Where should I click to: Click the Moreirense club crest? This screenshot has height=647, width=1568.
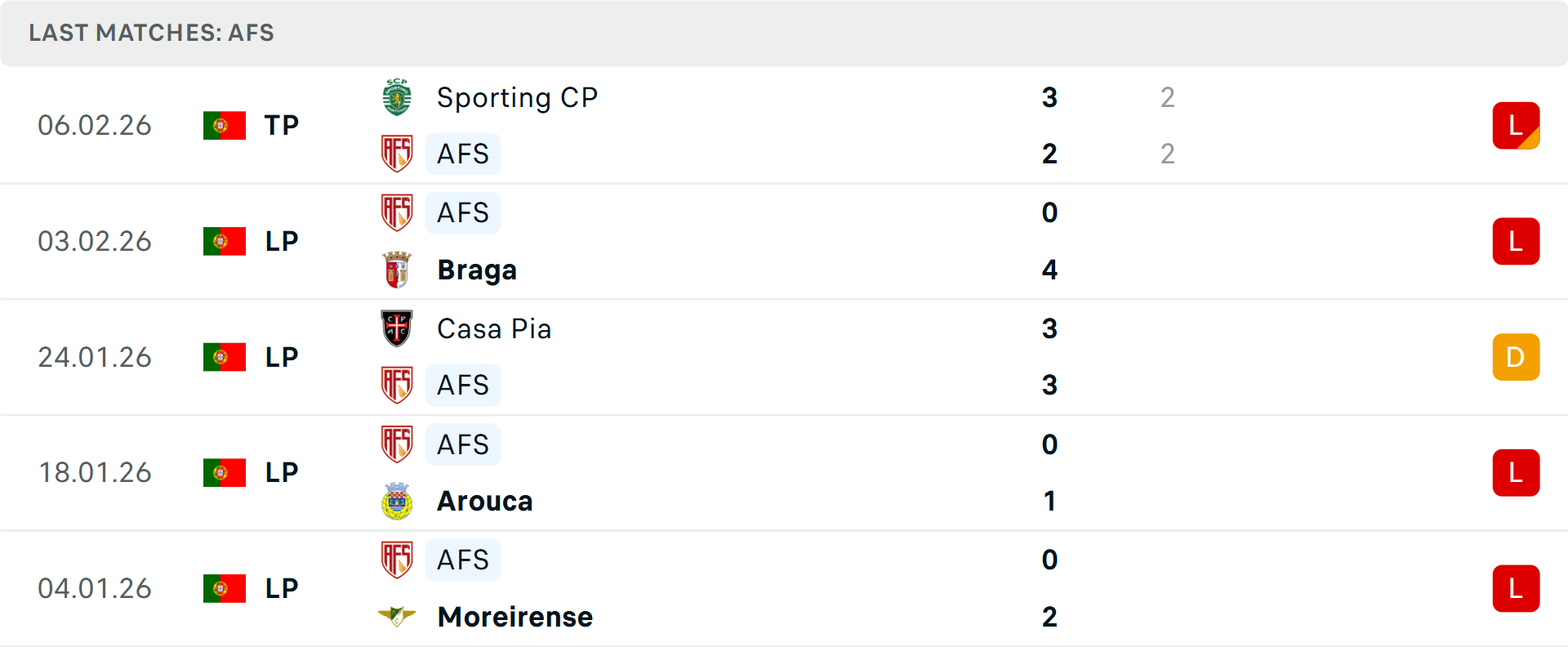[x=397, y=616]
